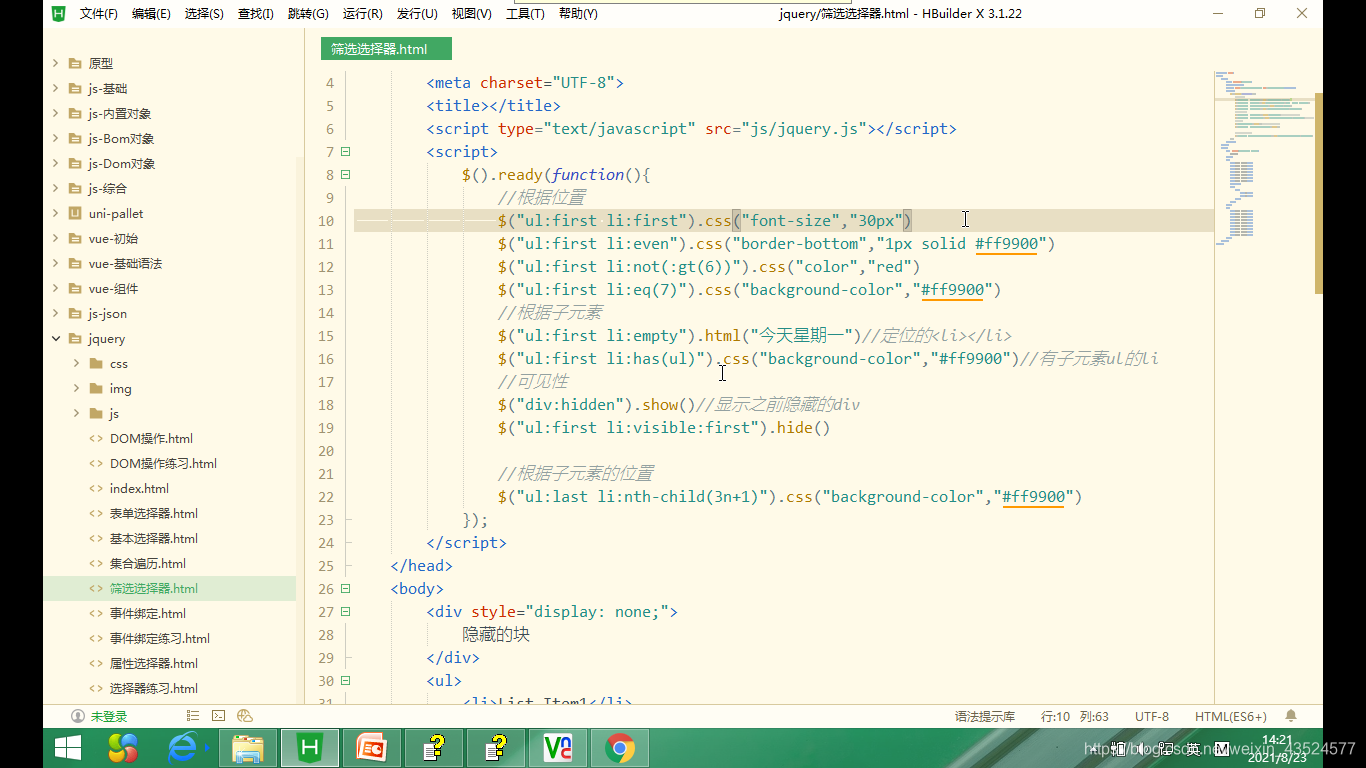Open 基本选择器.html in the file tree

154,538
